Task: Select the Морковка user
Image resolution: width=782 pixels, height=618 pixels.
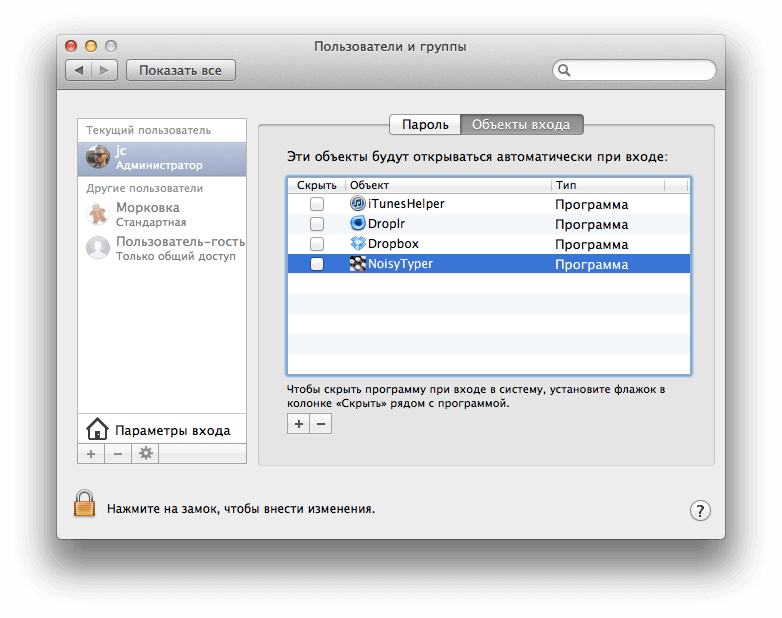Action: pyautogui.click(x=162, y=214)
